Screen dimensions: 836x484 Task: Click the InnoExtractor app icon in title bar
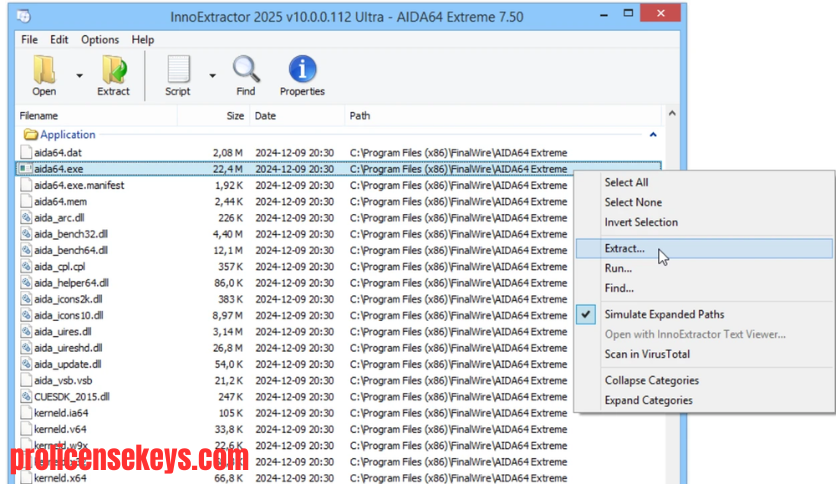click(23, 16)
